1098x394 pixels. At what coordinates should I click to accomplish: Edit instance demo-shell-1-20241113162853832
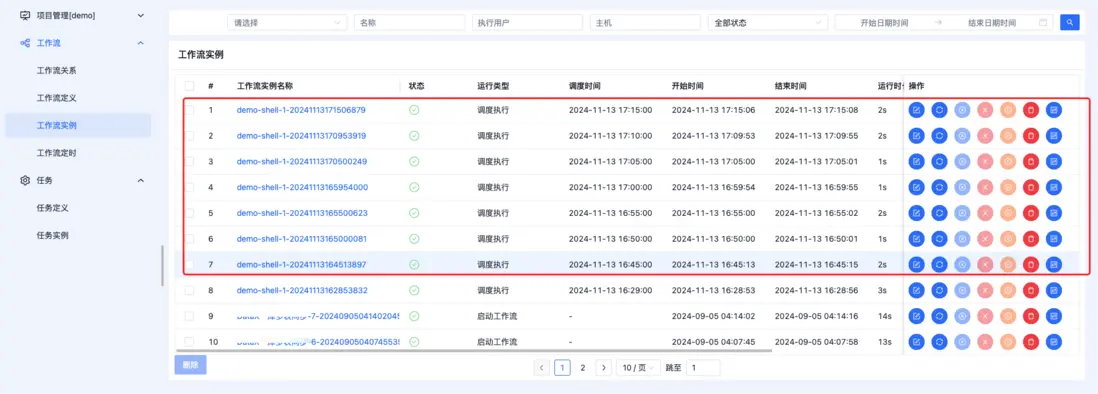pos(916,290)
